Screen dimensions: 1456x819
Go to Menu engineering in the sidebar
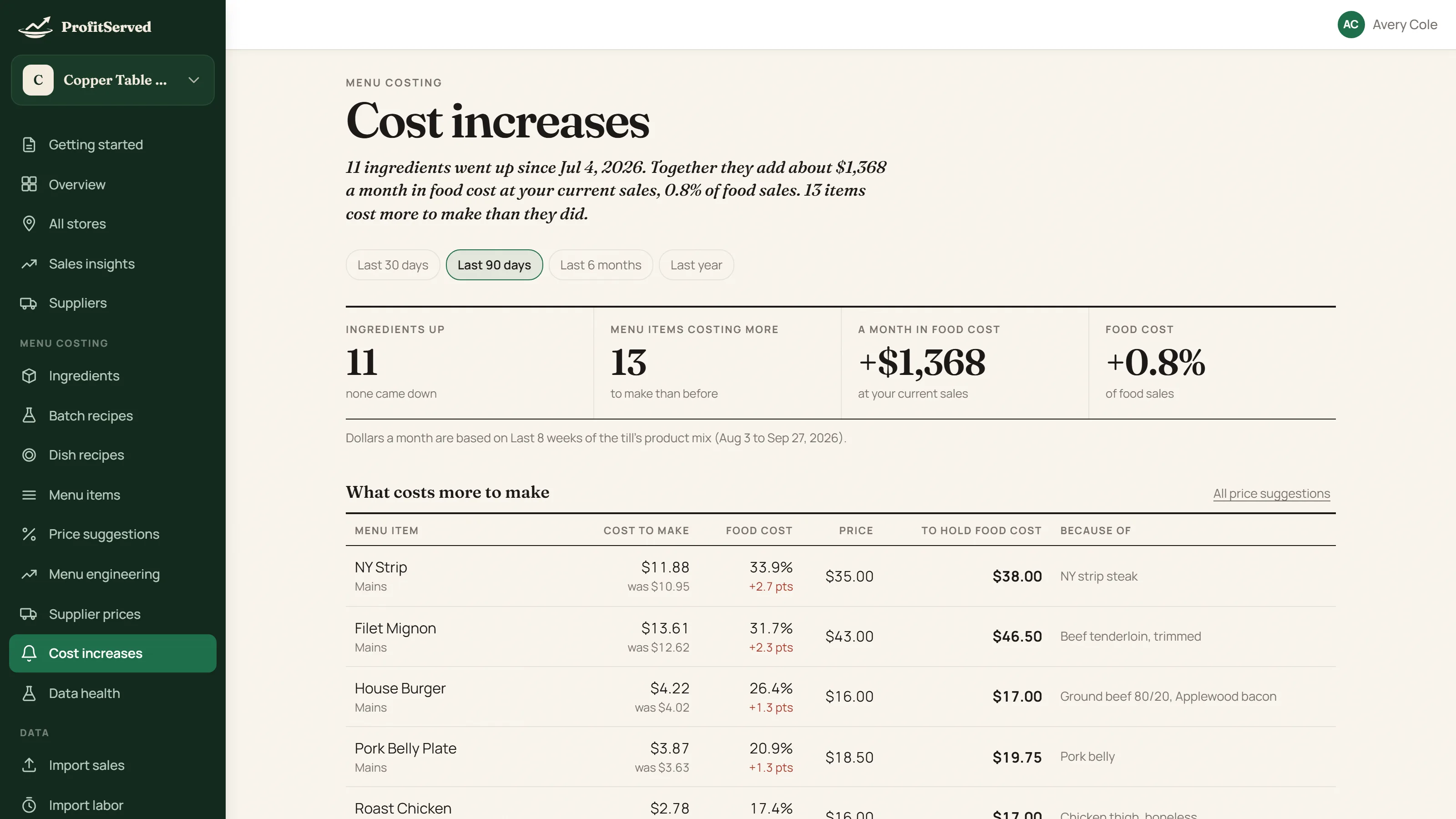(x=112, y=574)
